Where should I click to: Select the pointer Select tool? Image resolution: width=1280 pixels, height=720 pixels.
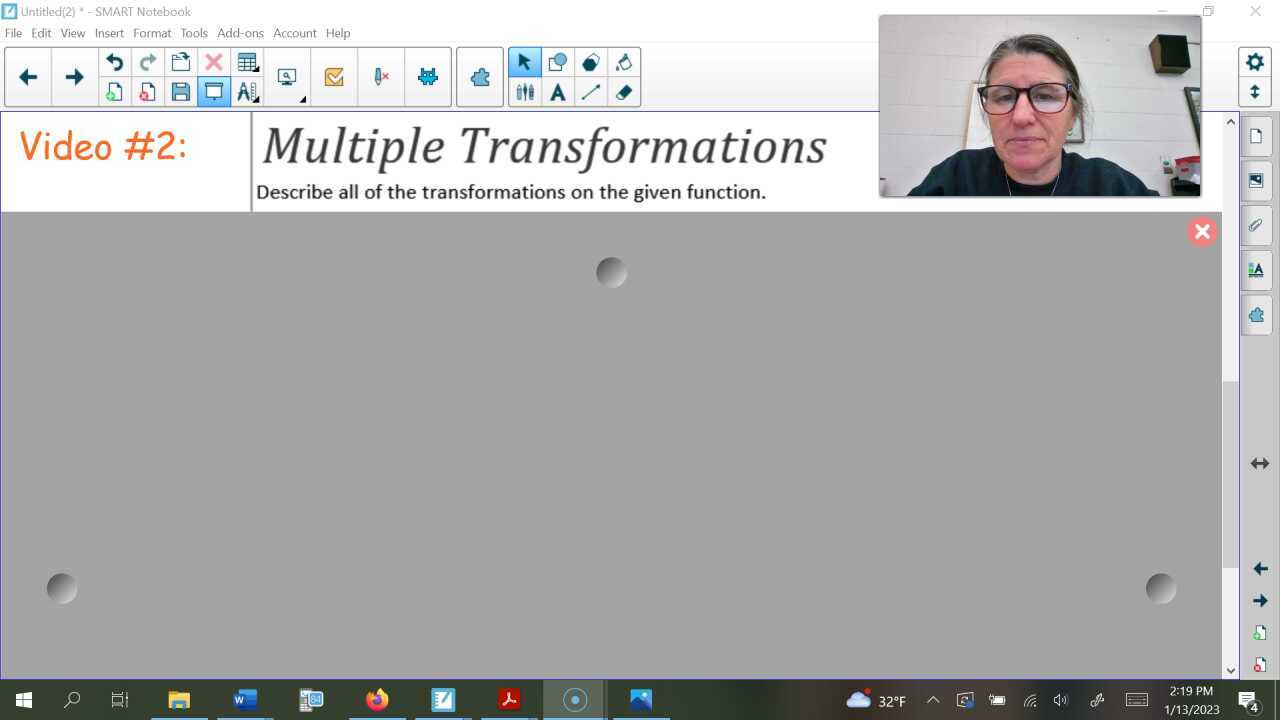click(x=524, y=61)
